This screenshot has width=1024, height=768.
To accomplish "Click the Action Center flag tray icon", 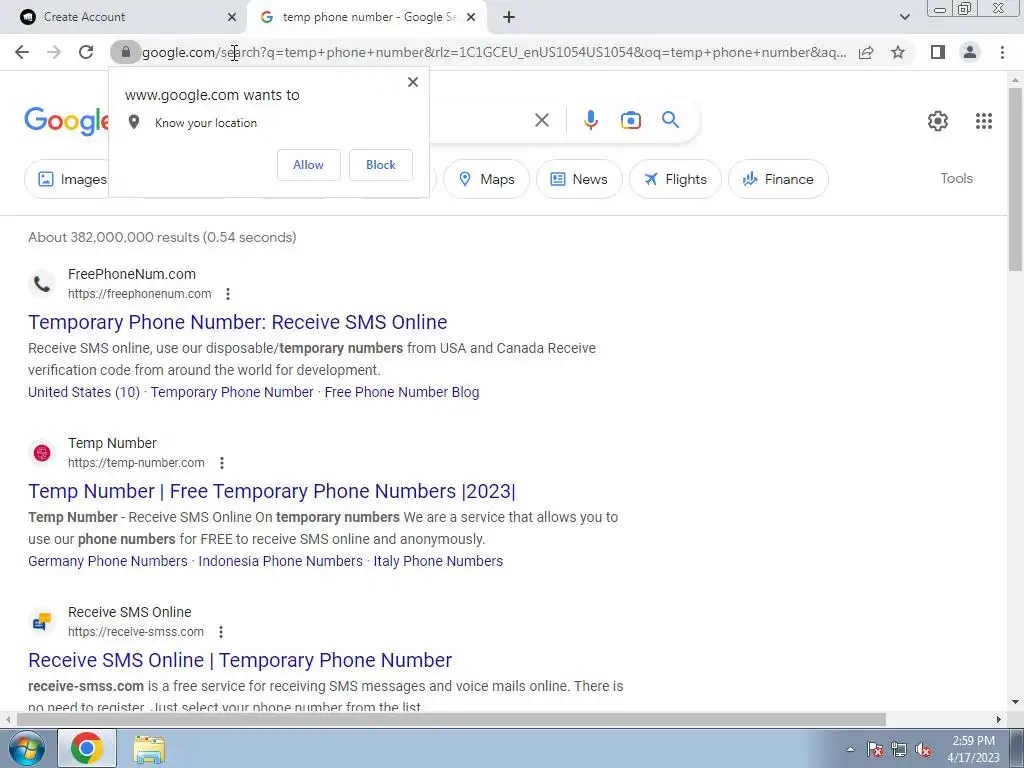I will click(x=875, y=749).
